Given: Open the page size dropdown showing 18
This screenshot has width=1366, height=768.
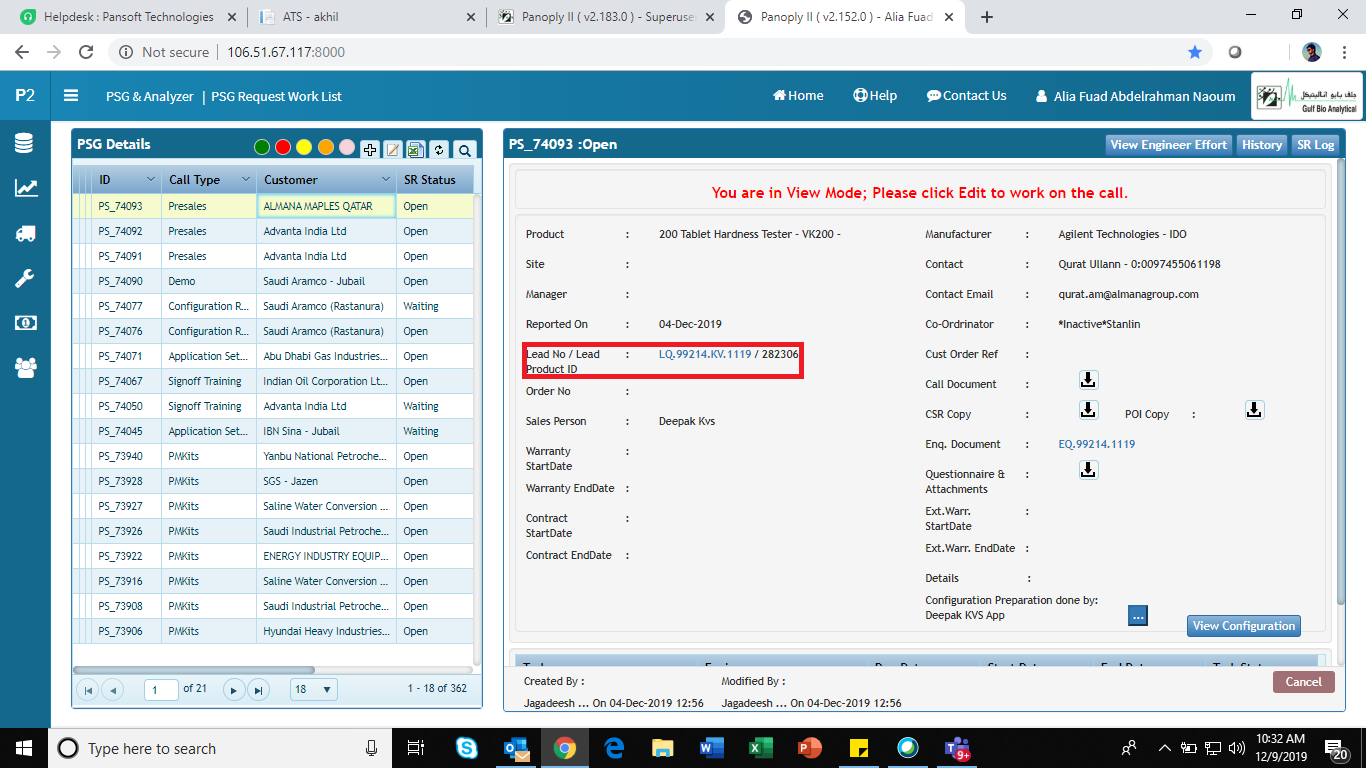Looking at the screenshot, I should tap(314, 689).
